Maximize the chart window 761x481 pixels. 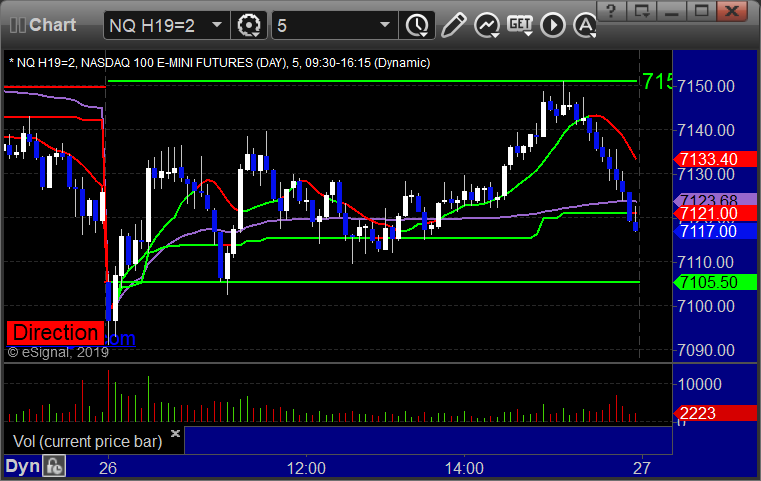[701, 10]
